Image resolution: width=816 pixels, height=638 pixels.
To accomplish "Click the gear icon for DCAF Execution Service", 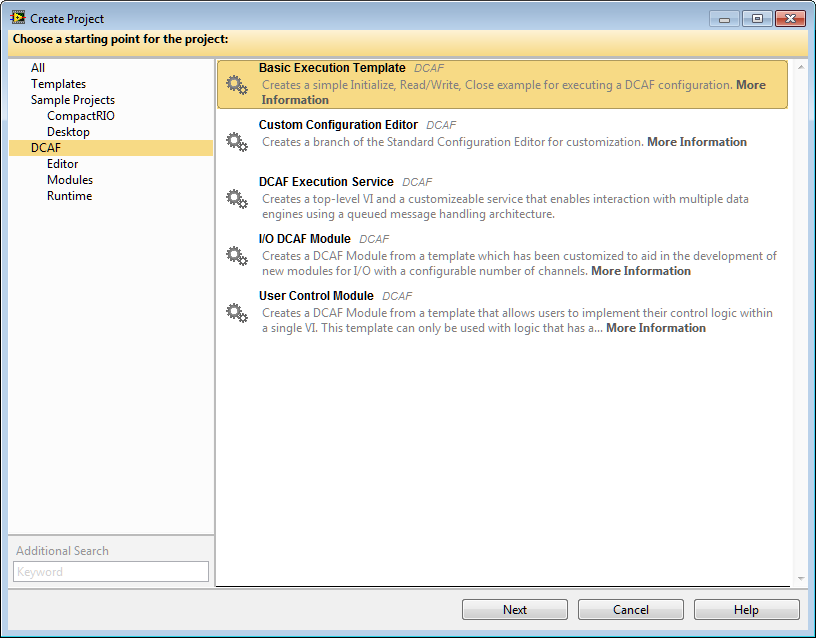I will 237,199.
